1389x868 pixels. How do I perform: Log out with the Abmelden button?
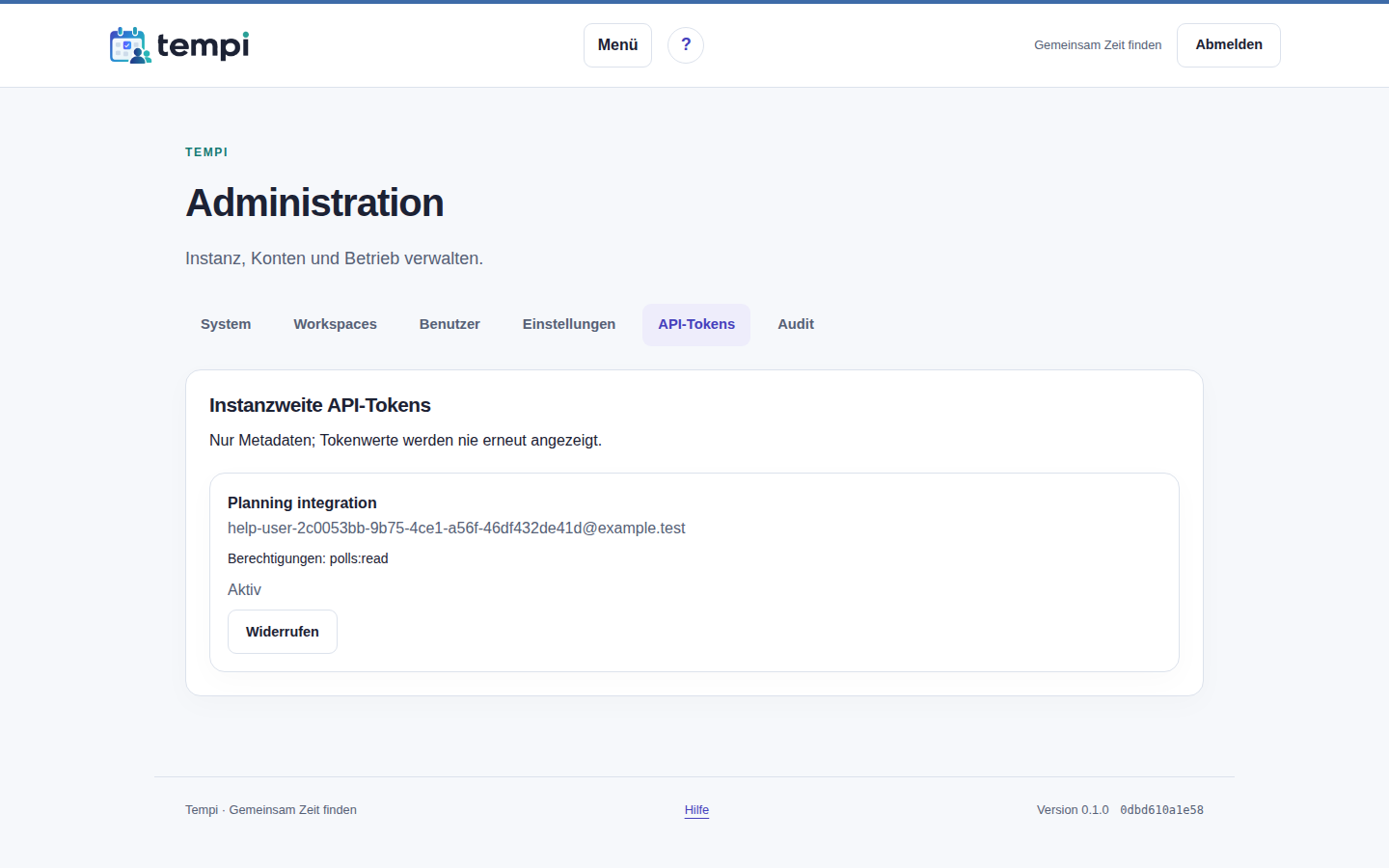1229,45
